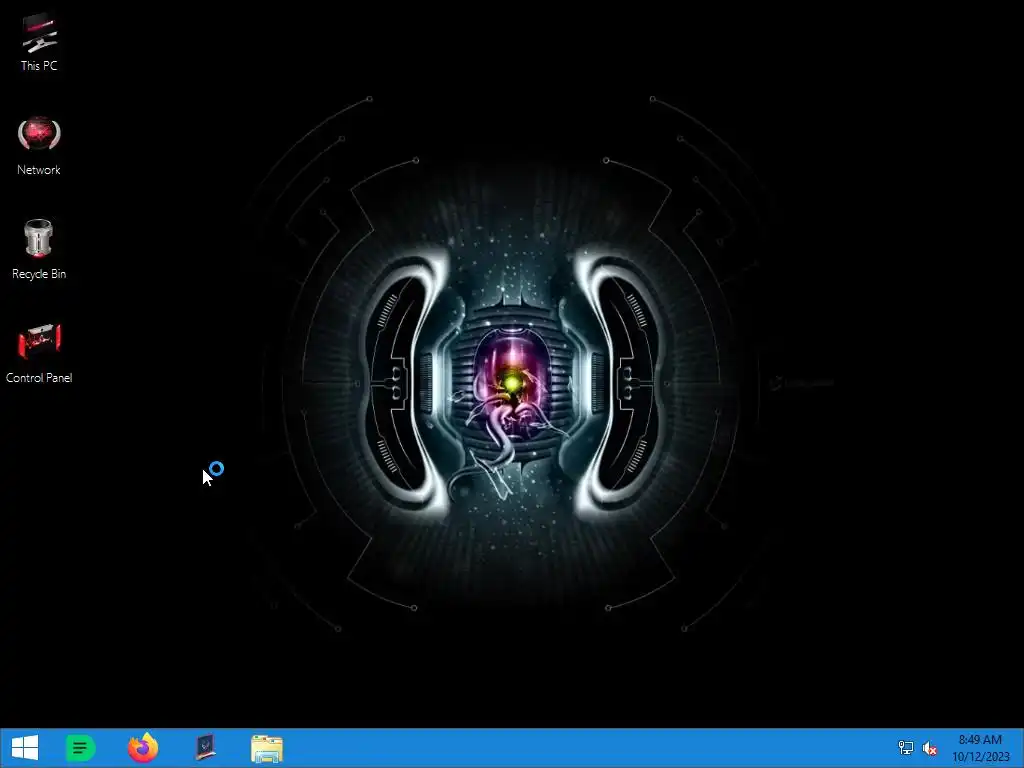
Task: Click the Network label text
Action: (x=39, y=170)
